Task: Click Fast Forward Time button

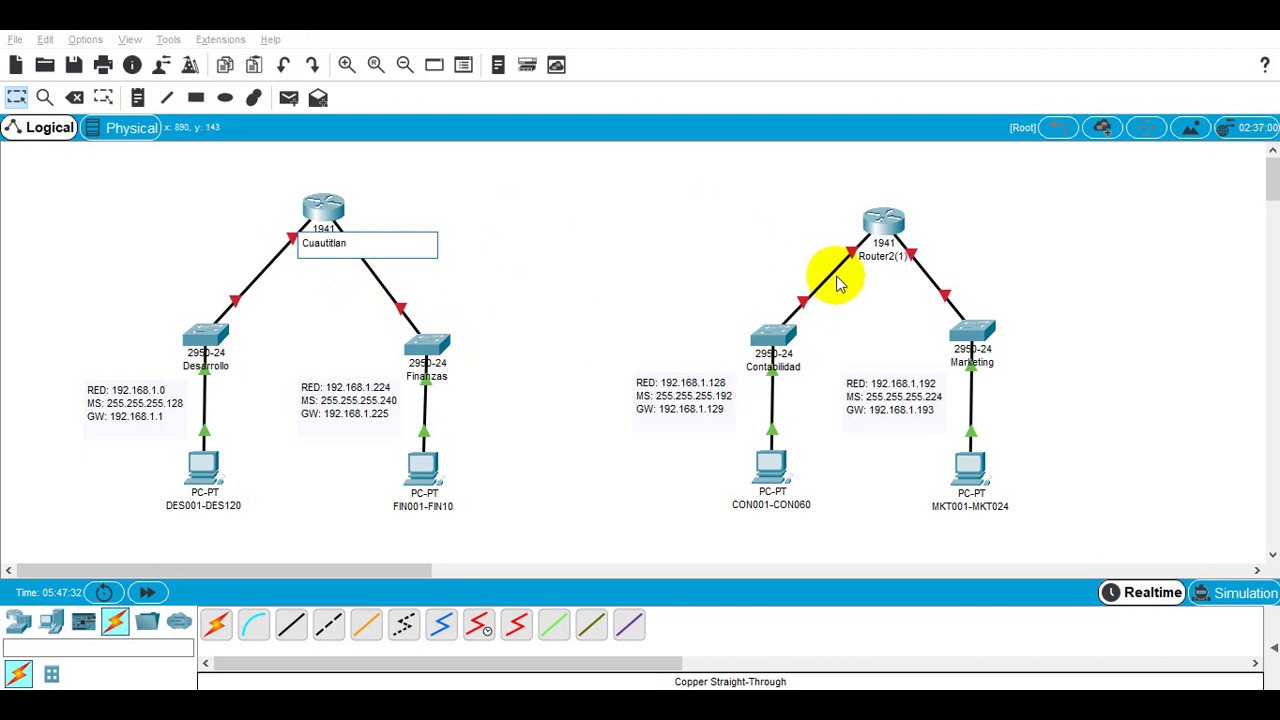Action: coord(147,593)
